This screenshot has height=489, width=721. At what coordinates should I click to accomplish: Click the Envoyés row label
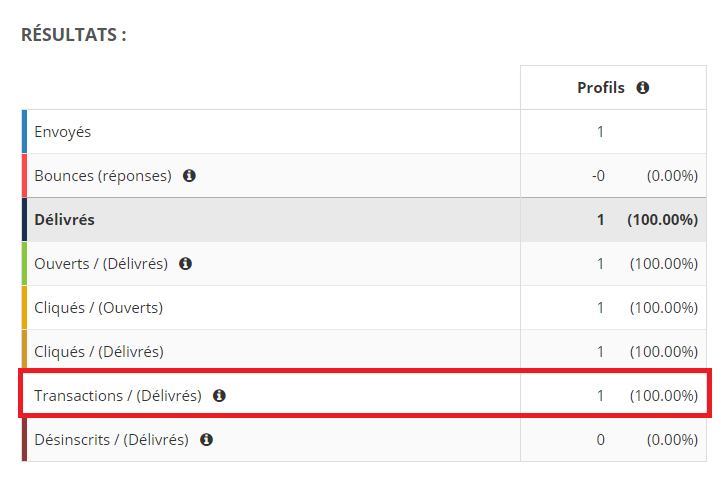[x=63, y=132]
